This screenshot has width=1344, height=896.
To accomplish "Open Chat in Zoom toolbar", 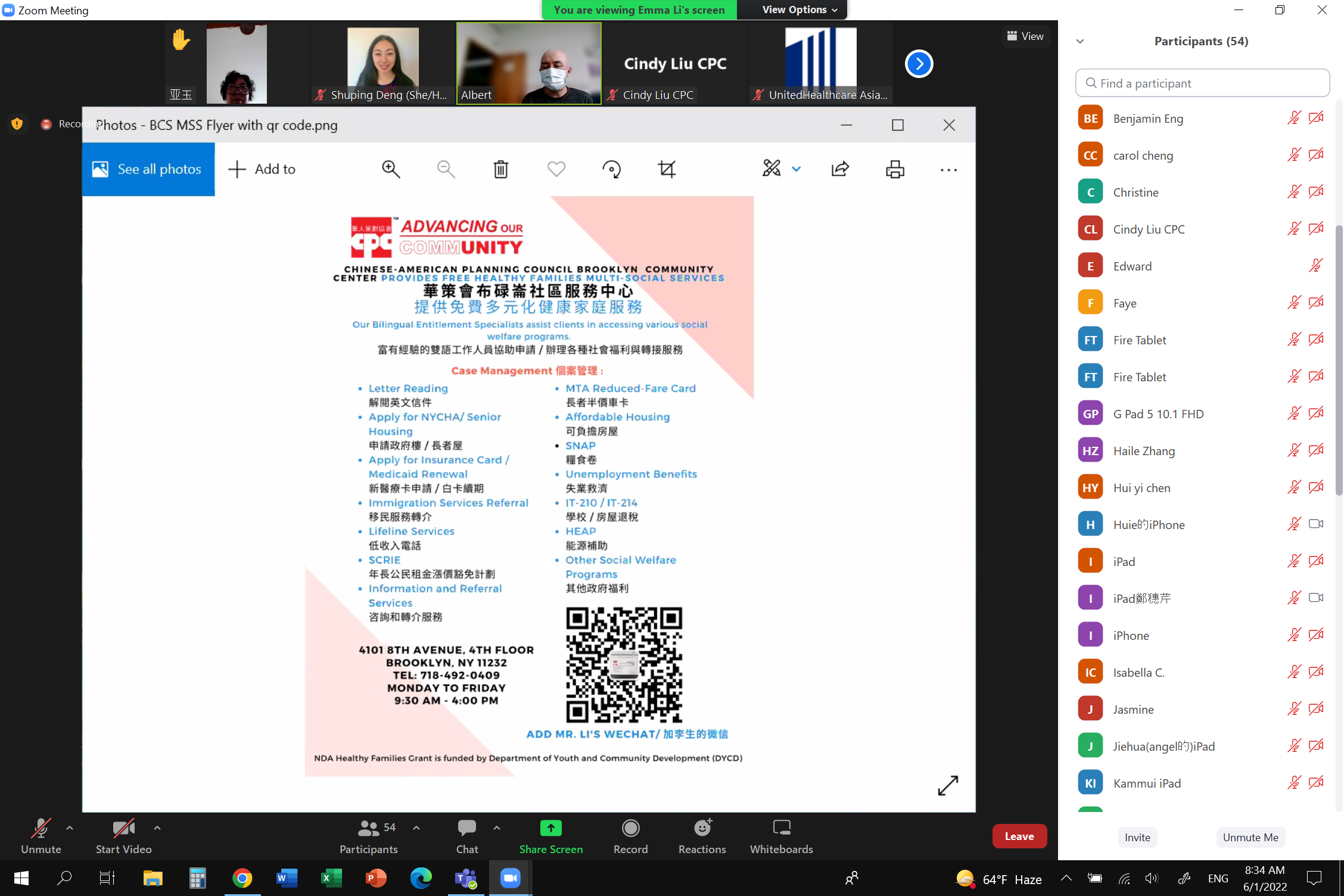I will tap(467, 836).
